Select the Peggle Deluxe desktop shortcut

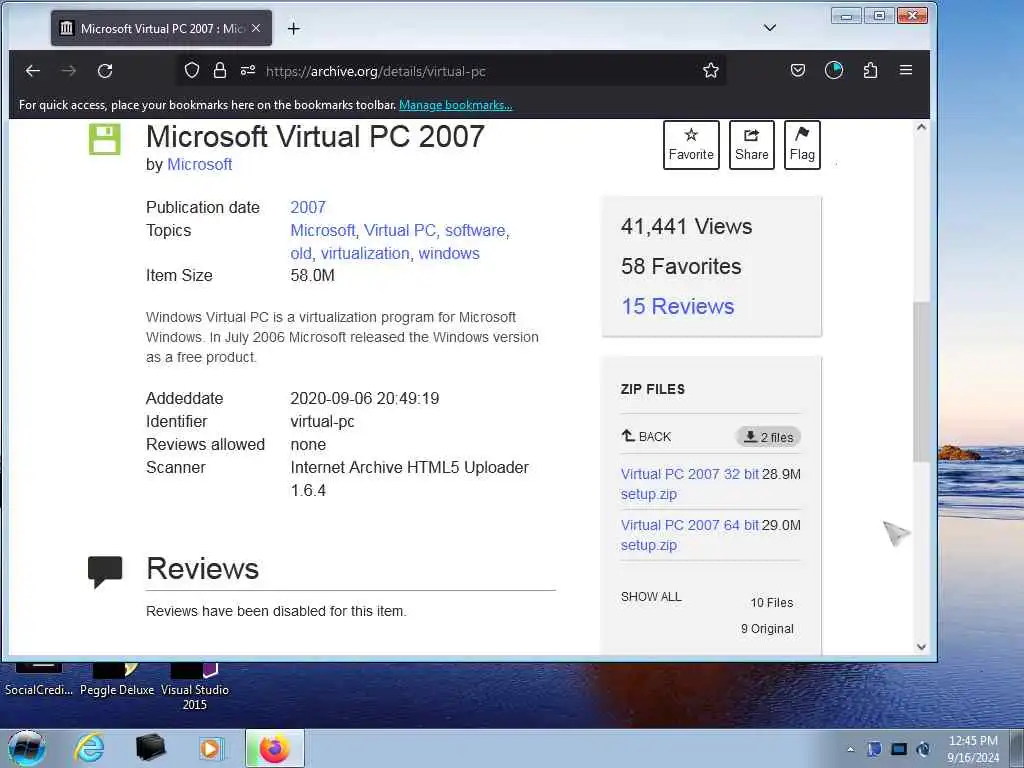(x=117, y=681)
